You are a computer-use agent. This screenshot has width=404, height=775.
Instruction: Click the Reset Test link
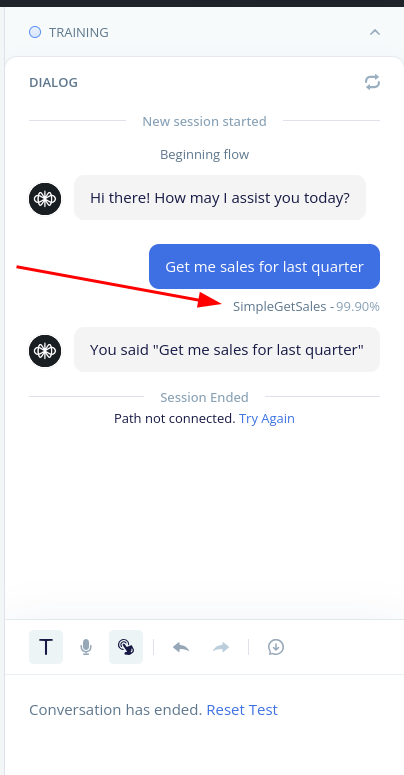click(x=242, y=710)
